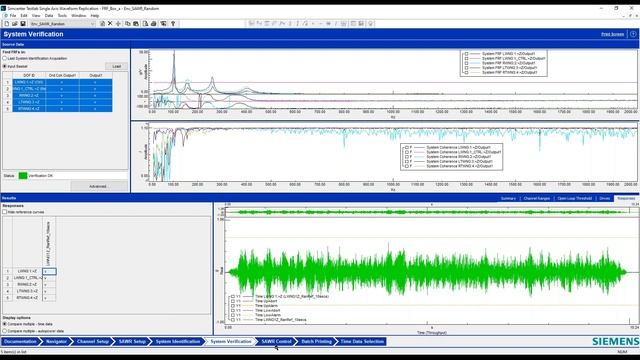
Task: Click the response cell for LWING:1:+Z row
Action: [49, 271]
